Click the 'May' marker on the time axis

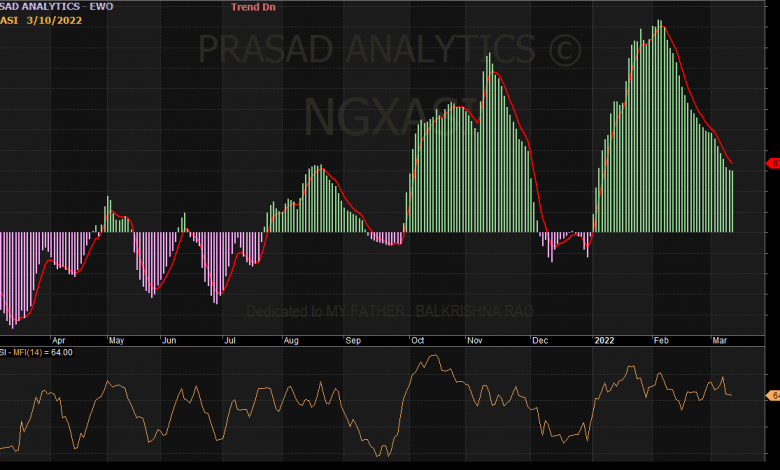[116, 340]
